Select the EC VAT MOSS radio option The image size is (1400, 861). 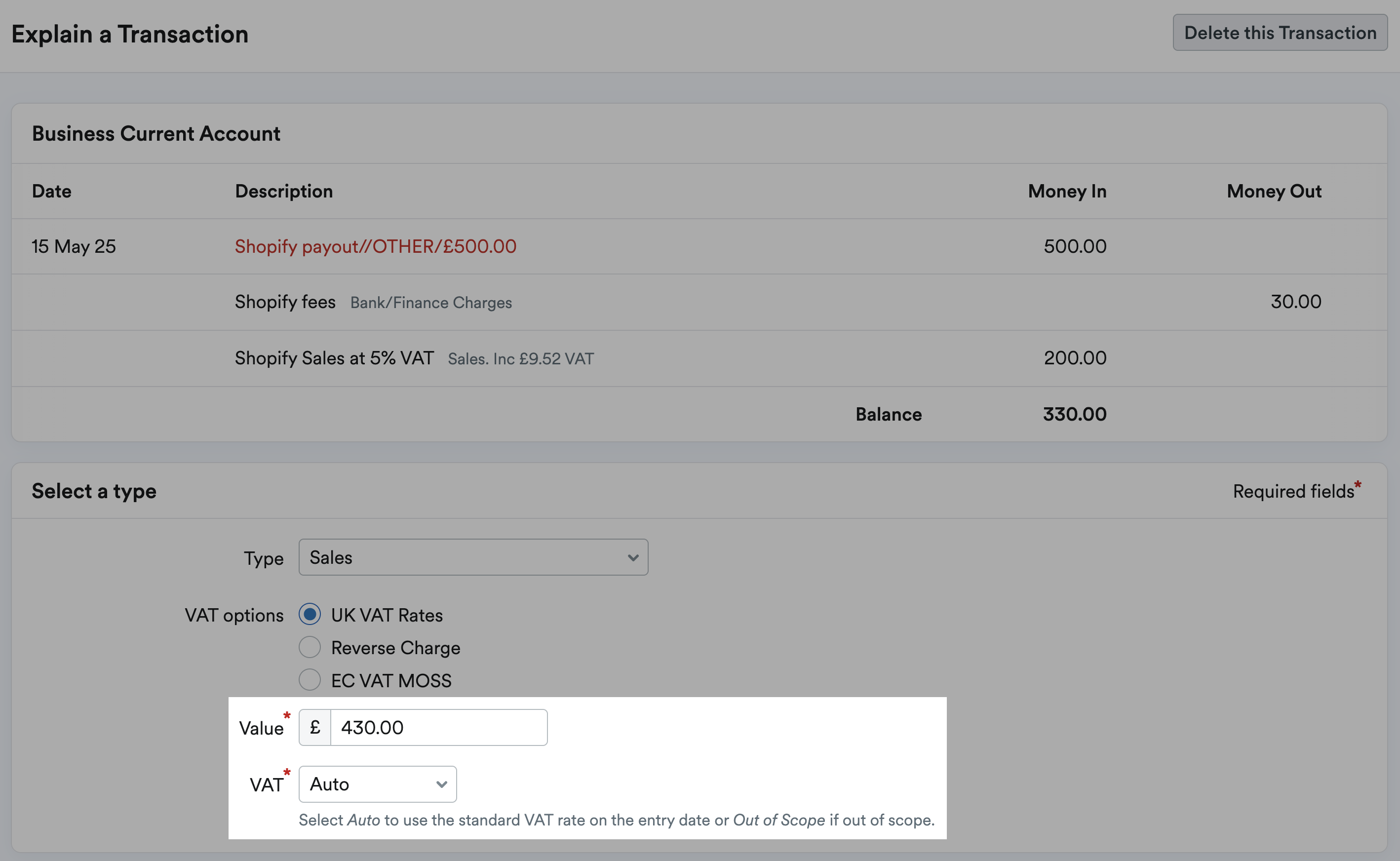pos(310,680)
